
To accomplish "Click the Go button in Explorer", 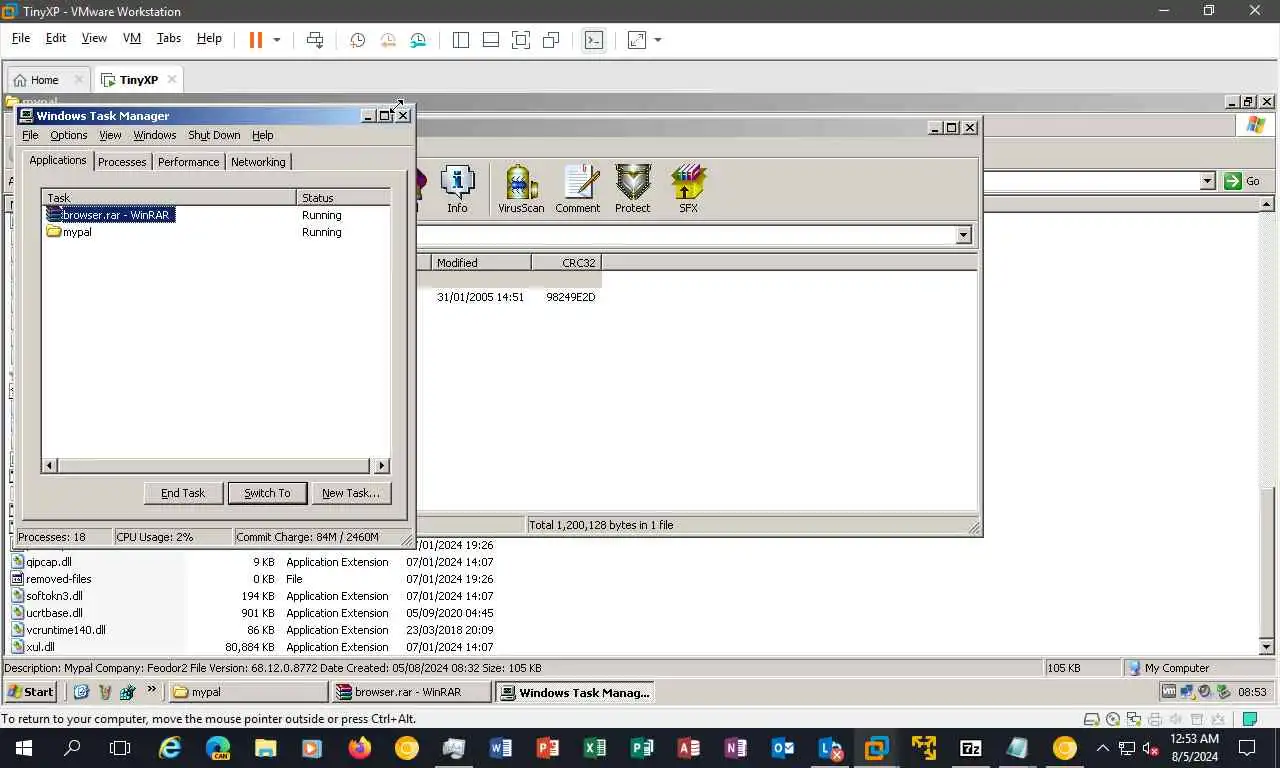I will tap(1243, 181).
